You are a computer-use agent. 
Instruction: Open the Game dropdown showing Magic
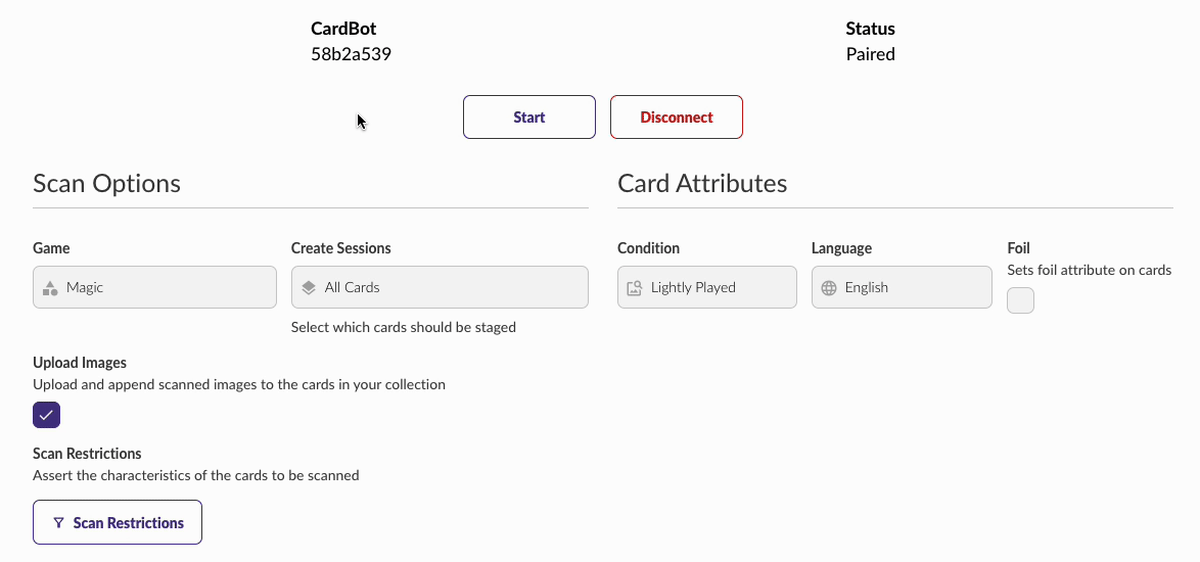tap(155, 287)
